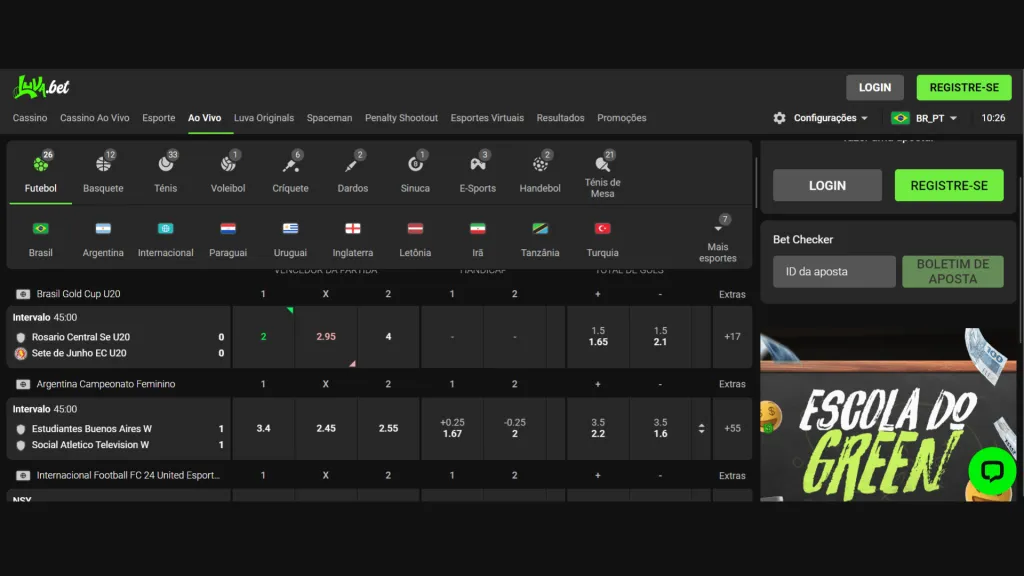Open Cassino Ao Vivo menu item
The height and width of the screenshot is (576, 1024).
(95, 118)
